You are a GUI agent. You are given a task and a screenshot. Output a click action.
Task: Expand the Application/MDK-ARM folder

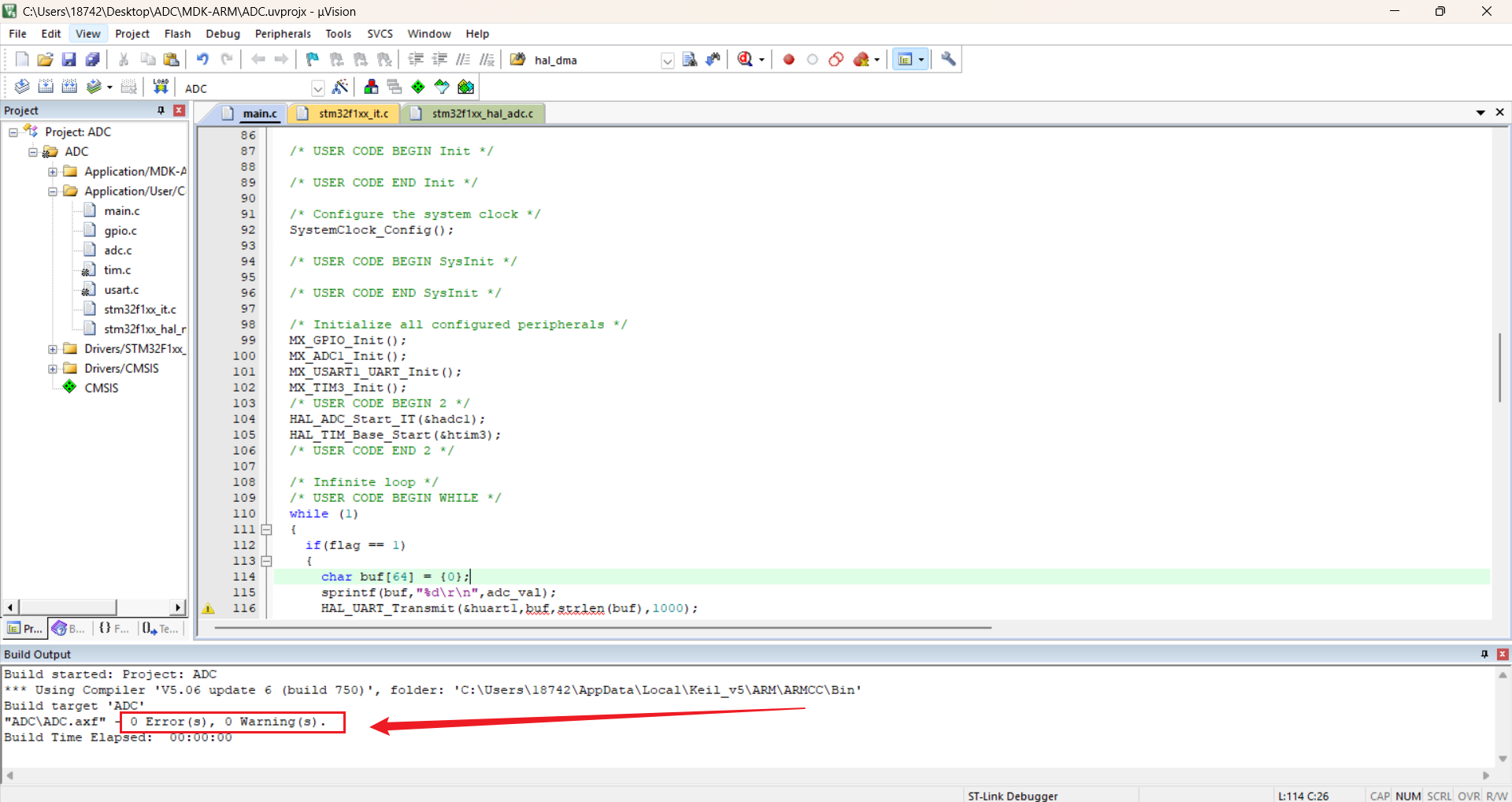point(53,171)
